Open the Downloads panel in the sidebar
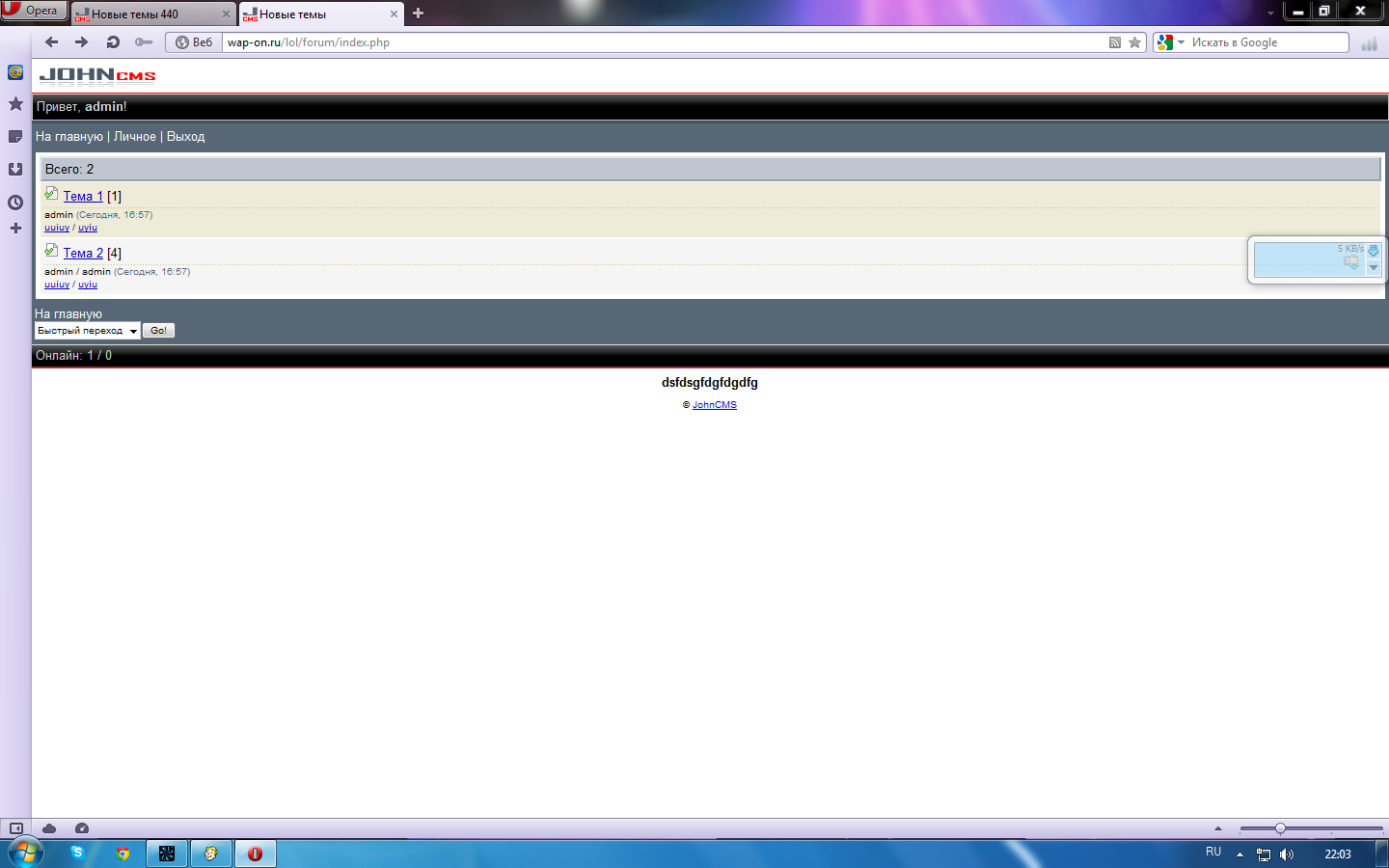The image size is (1389, 868). pos(15,170)
